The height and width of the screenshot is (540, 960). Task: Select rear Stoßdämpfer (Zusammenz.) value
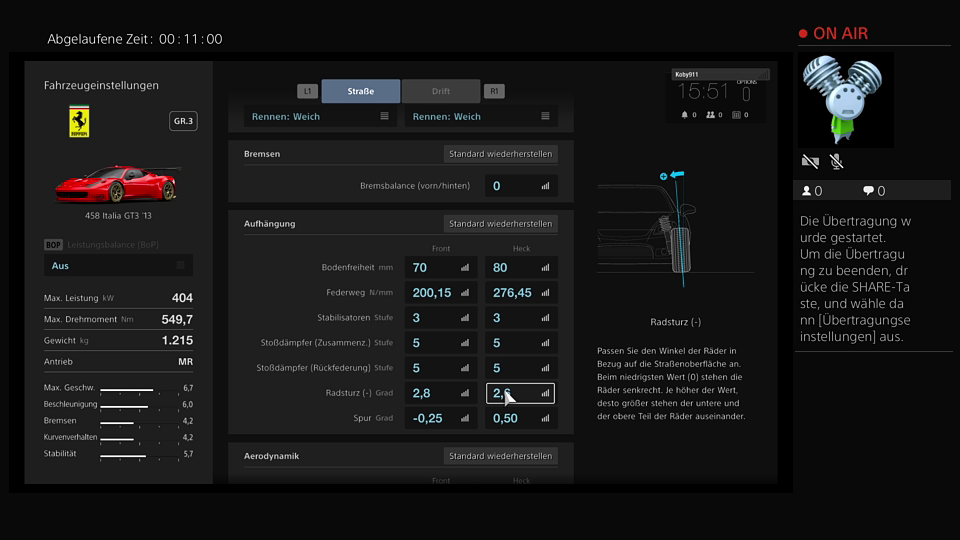(521, 343)
